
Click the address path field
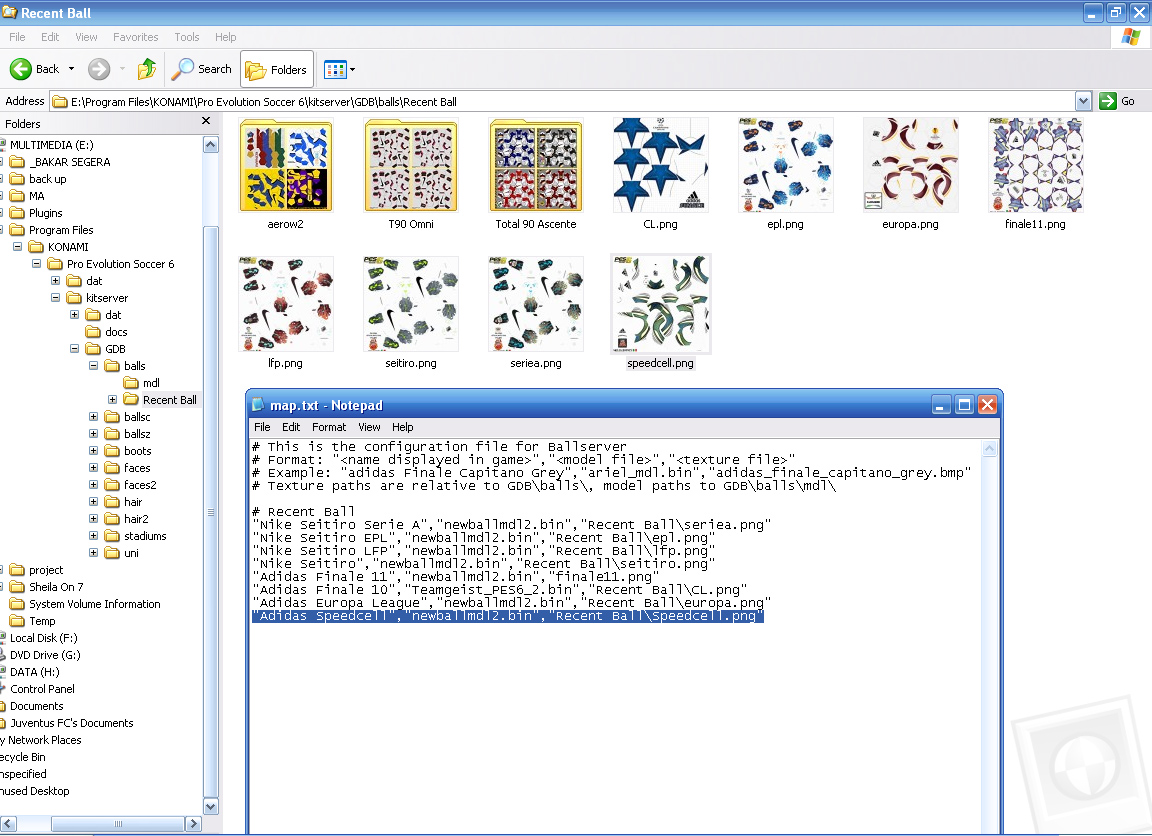pyautogui.click(x=562, y=101)
